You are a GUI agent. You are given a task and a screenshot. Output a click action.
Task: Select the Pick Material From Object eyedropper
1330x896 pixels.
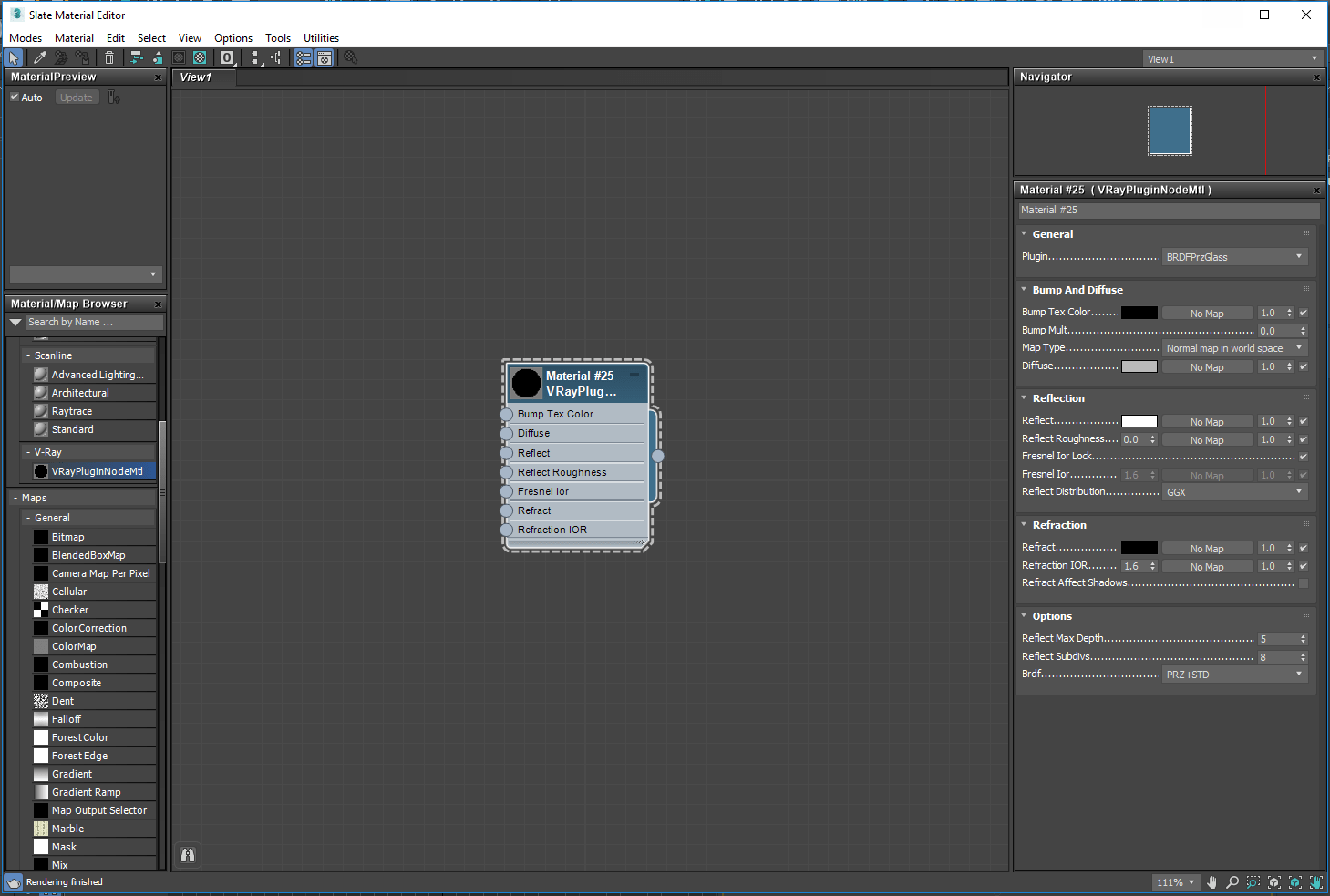pyautogui.click(x=40, y=57)
